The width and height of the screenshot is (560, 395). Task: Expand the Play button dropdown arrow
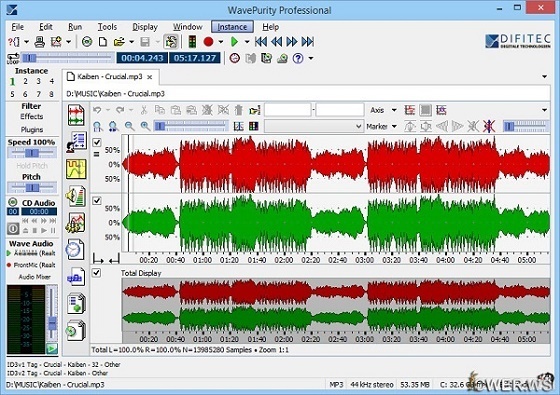247,42
